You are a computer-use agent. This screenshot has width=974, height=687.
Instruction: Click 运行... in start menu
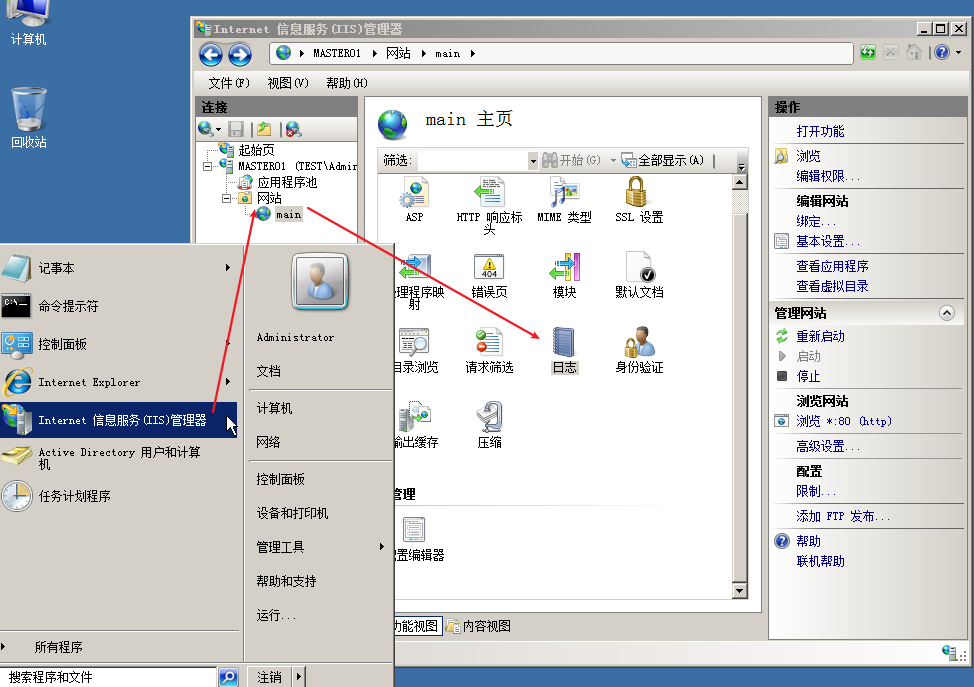point(276,616)
